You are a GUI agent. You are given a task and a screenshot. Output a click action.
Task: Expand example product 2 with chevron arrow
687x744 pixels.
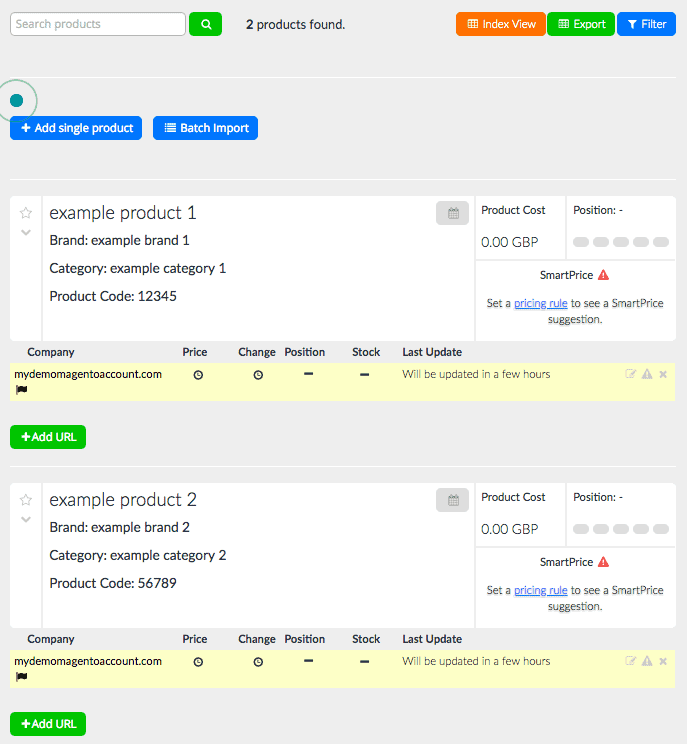26,520
